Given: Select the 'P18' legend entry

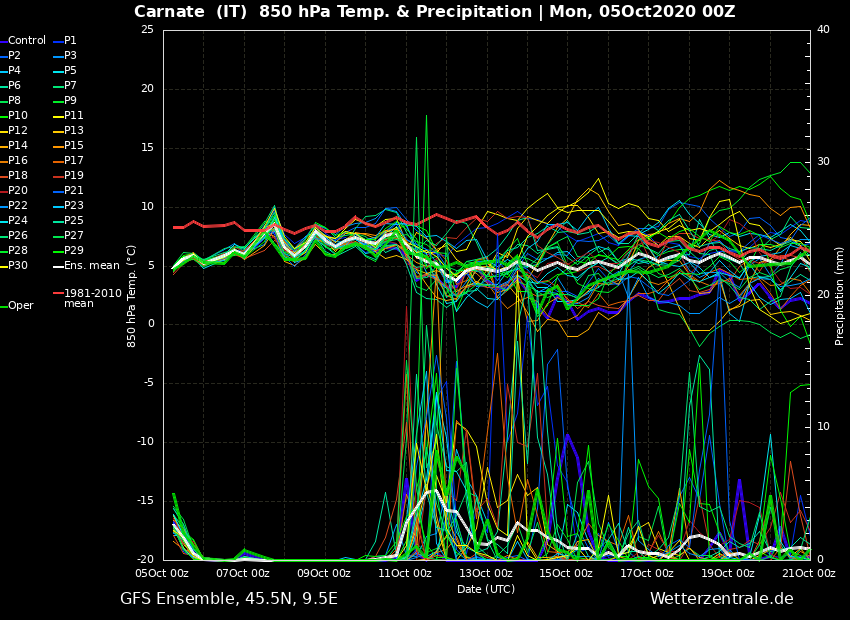Looking at the screenshot, I should point(17,176).
